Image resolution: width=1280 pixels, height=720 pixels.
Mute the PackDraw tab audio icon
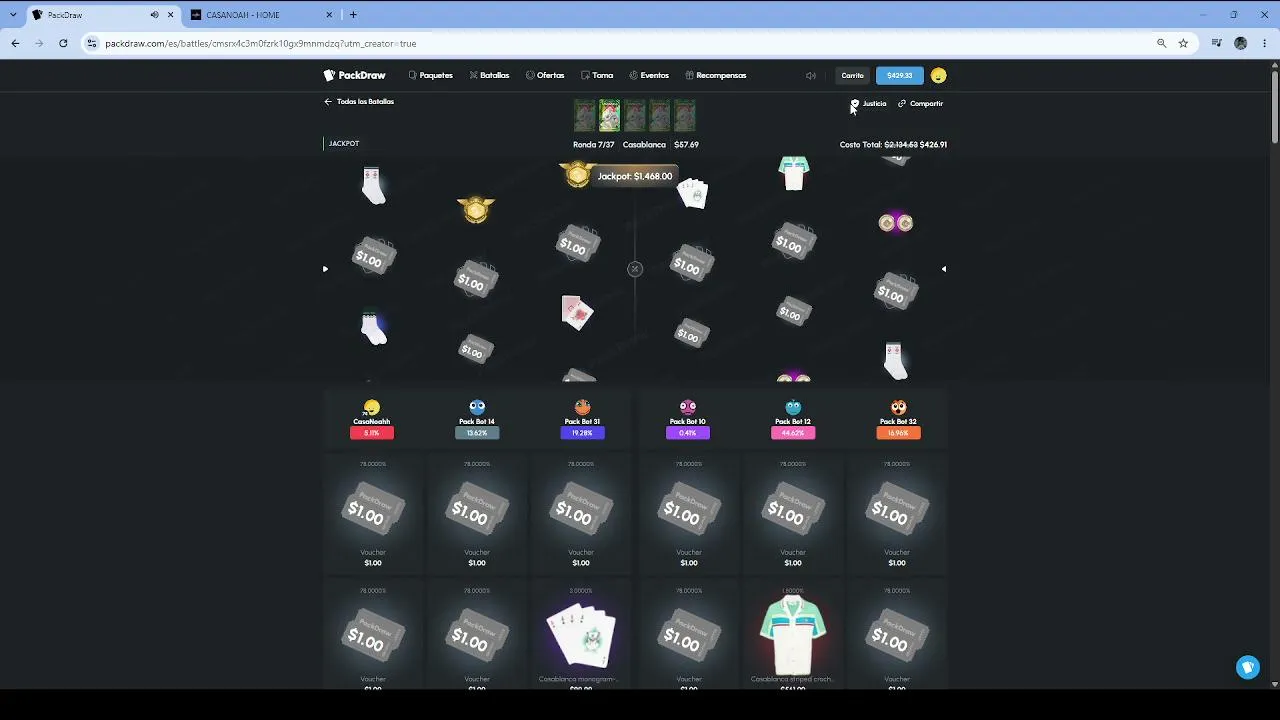[154, 15]
